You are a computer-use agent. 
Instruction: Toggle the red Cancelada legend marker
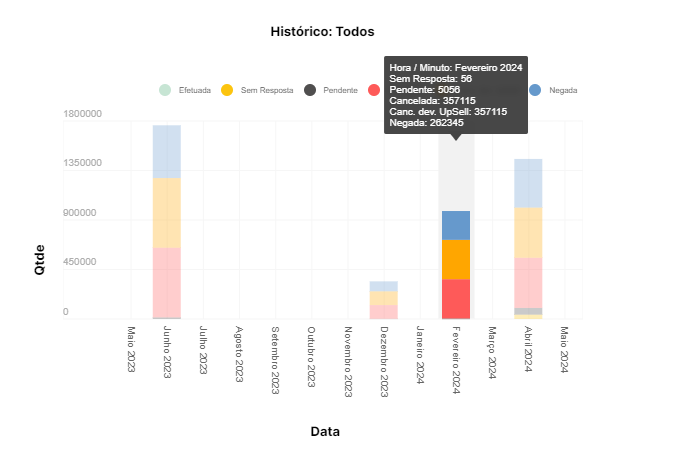click(374, 90)
